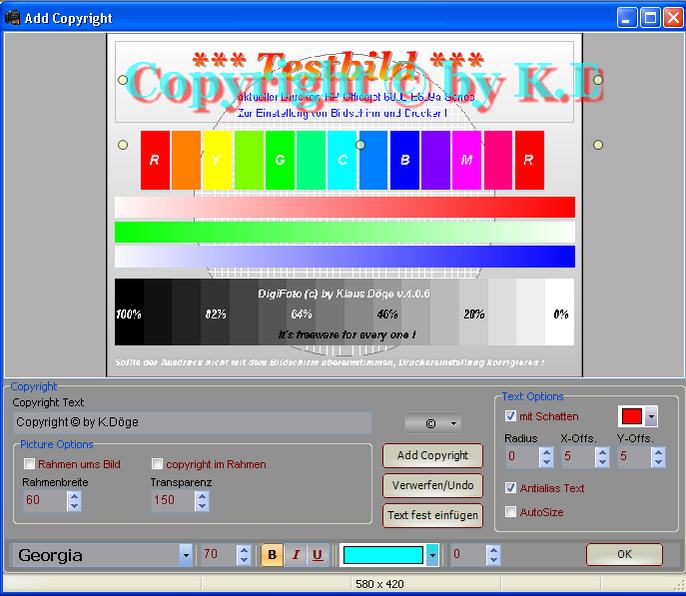This screenshot has height=596, width=686.
Task: Click the Y-Offs. field showing 5
Action: [x=634, y=457]
